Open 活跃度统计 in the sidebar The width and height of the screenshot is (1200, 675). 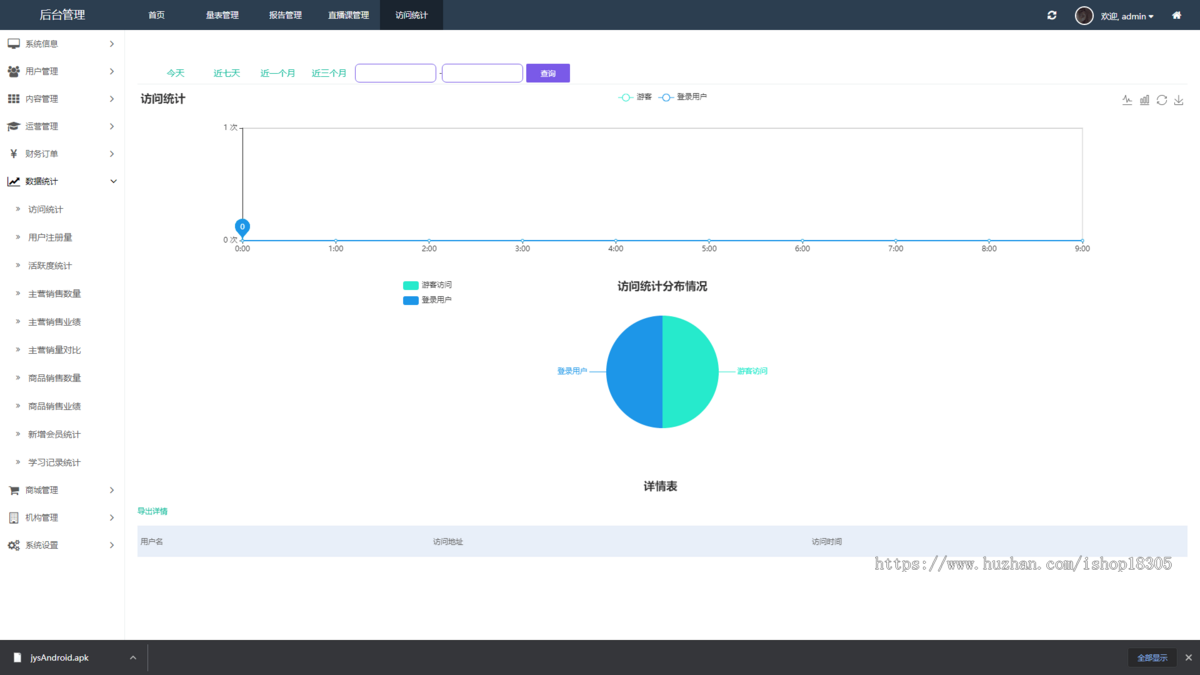click(50, 266)
